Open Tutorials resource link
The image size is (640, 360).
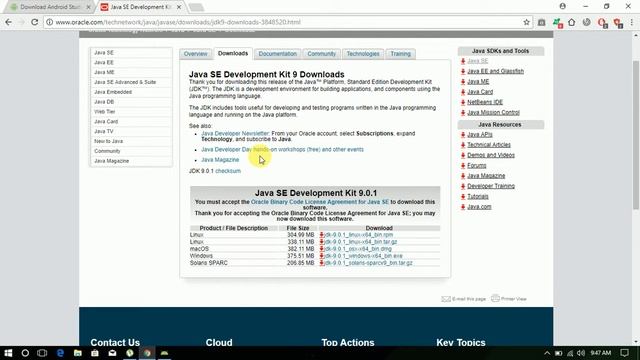478,197
